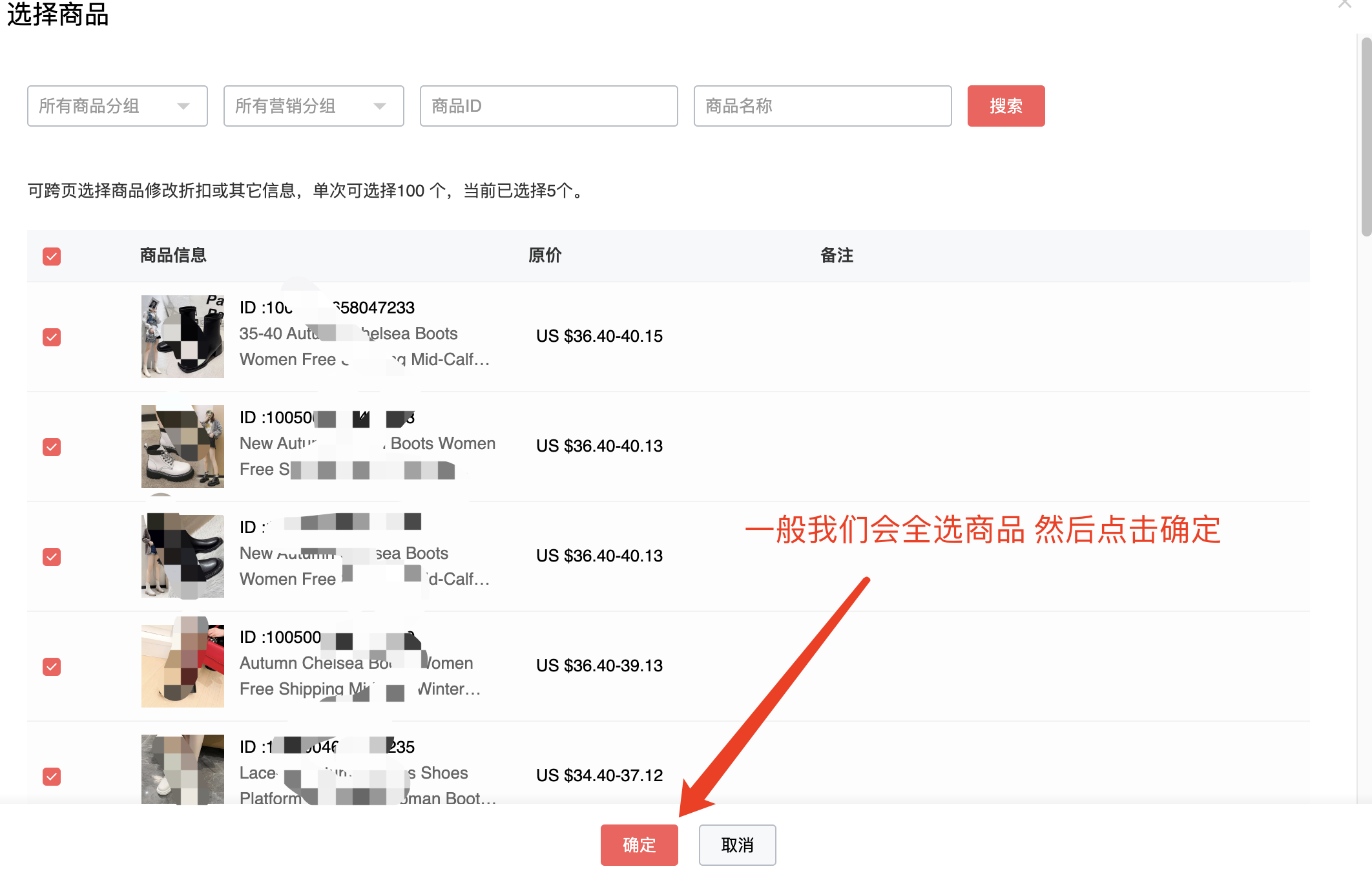Click the red 确定 confirm button

[639, 845]
